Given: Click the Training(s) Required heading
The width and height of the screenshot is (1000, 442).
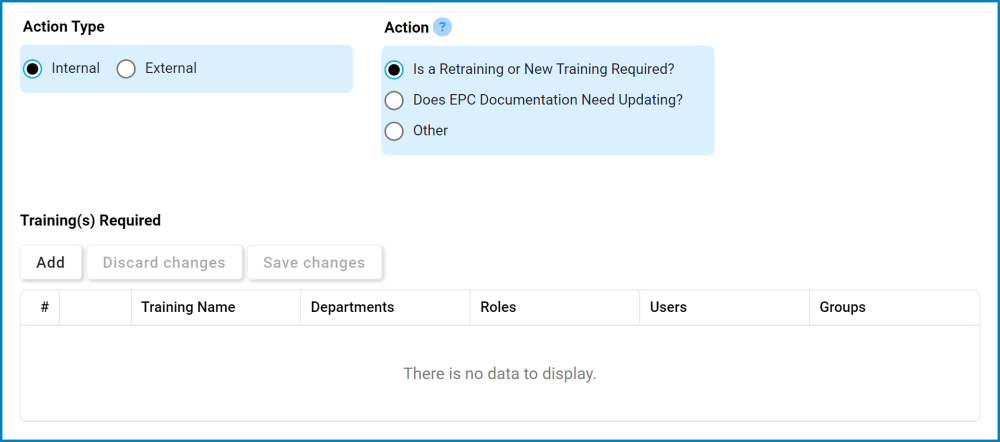Looking at the screenshot, I should click(x=90, y=220).
